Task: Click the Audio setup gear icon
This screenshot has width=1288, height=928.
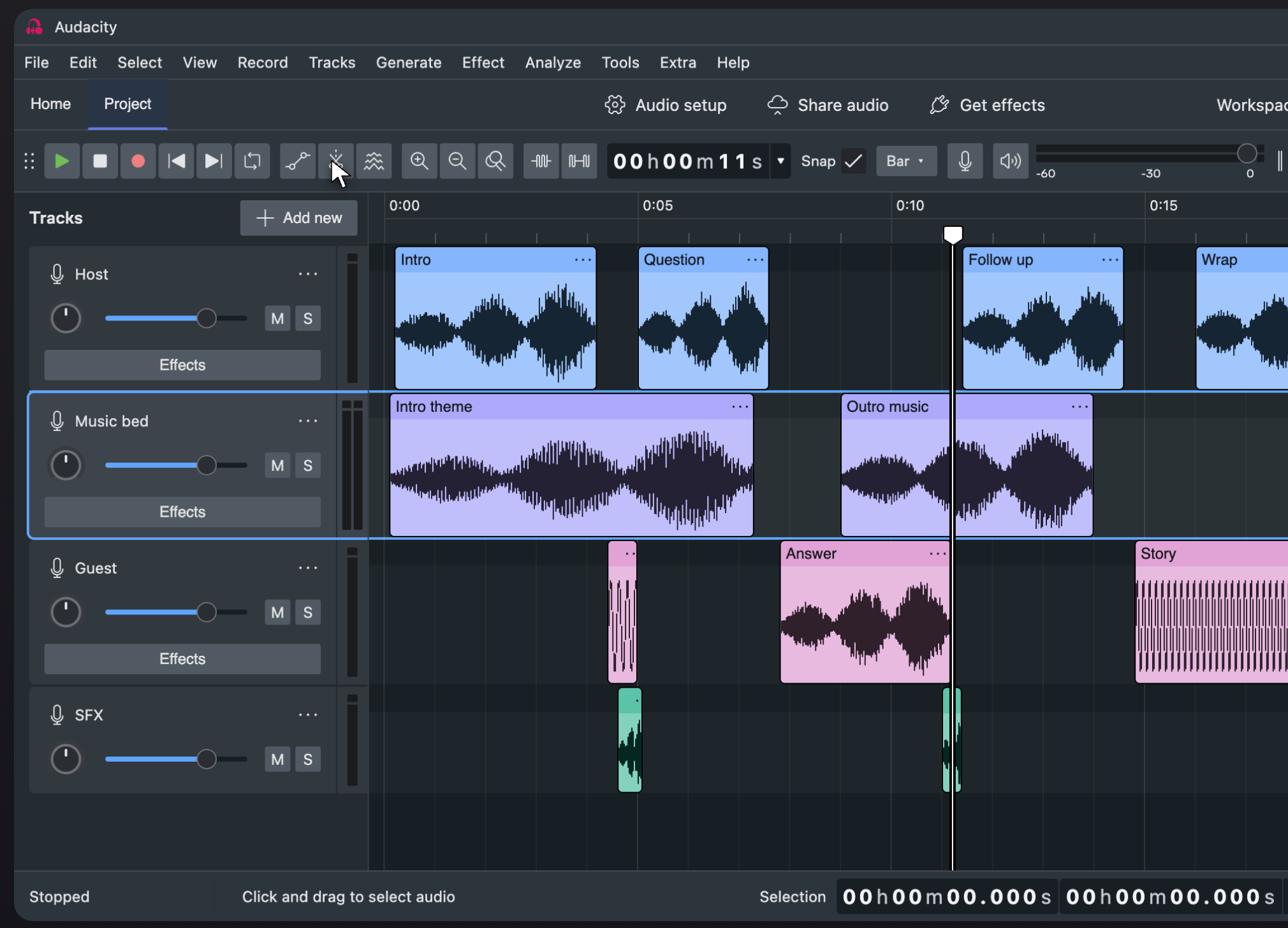Action: (615, 105)
